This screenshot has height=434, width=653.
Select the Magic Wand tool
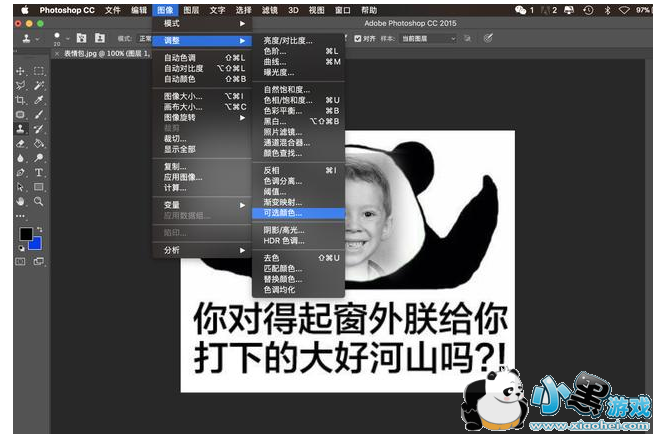38,86
